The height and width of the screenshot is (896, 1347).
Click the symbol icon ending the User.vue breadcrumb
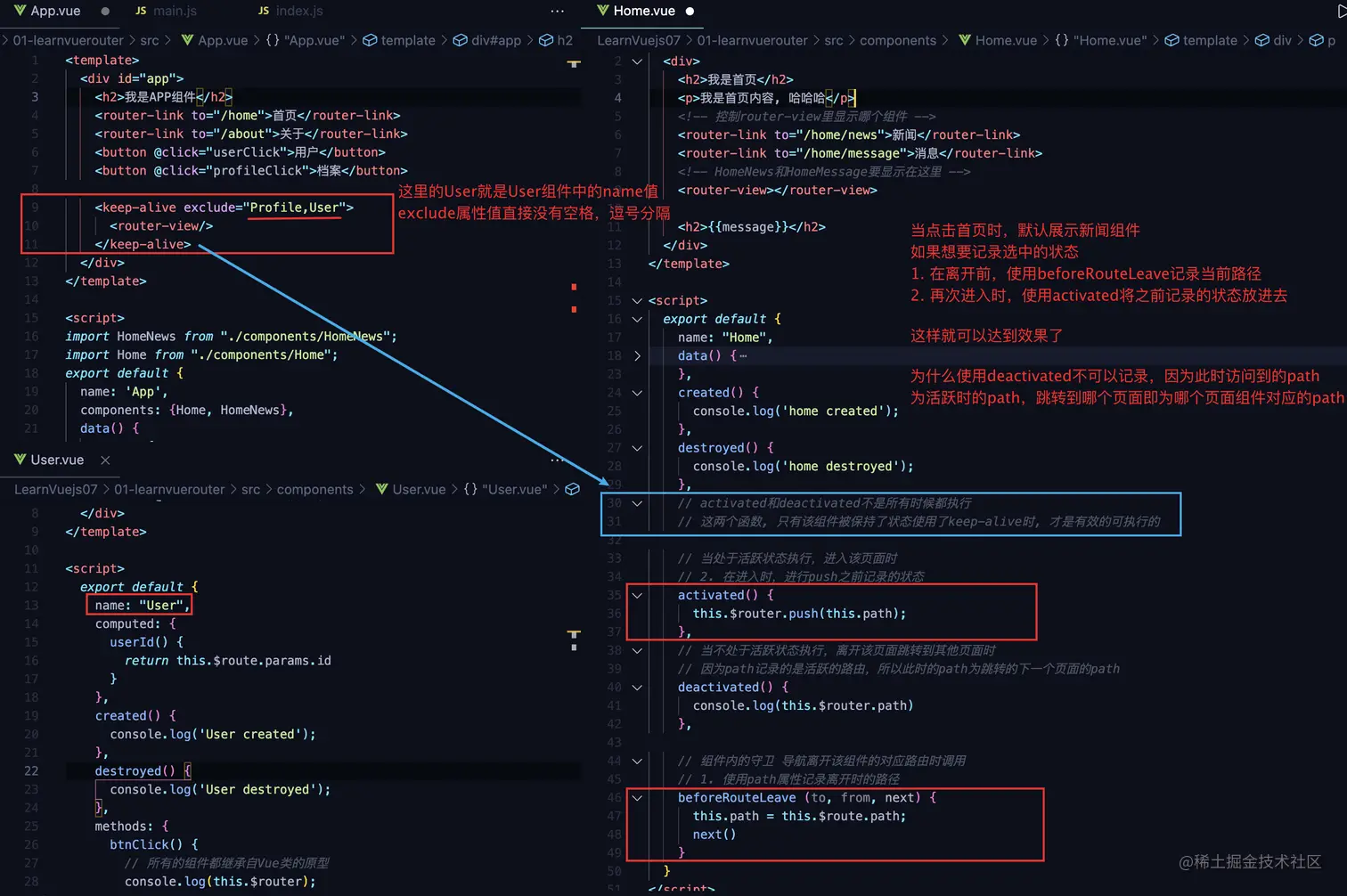coord(573,489)
